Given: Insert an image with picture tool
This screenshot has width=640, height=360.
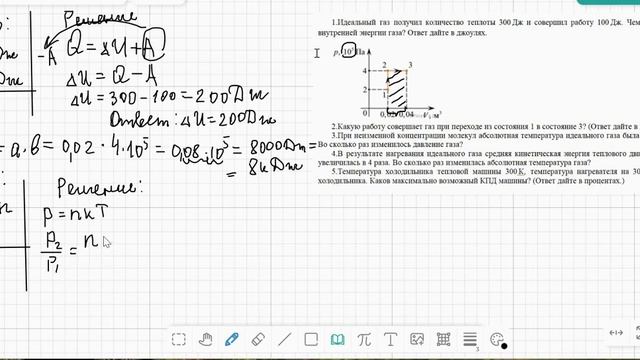Looking at the screenshot, I should click(x=417, y=339).
